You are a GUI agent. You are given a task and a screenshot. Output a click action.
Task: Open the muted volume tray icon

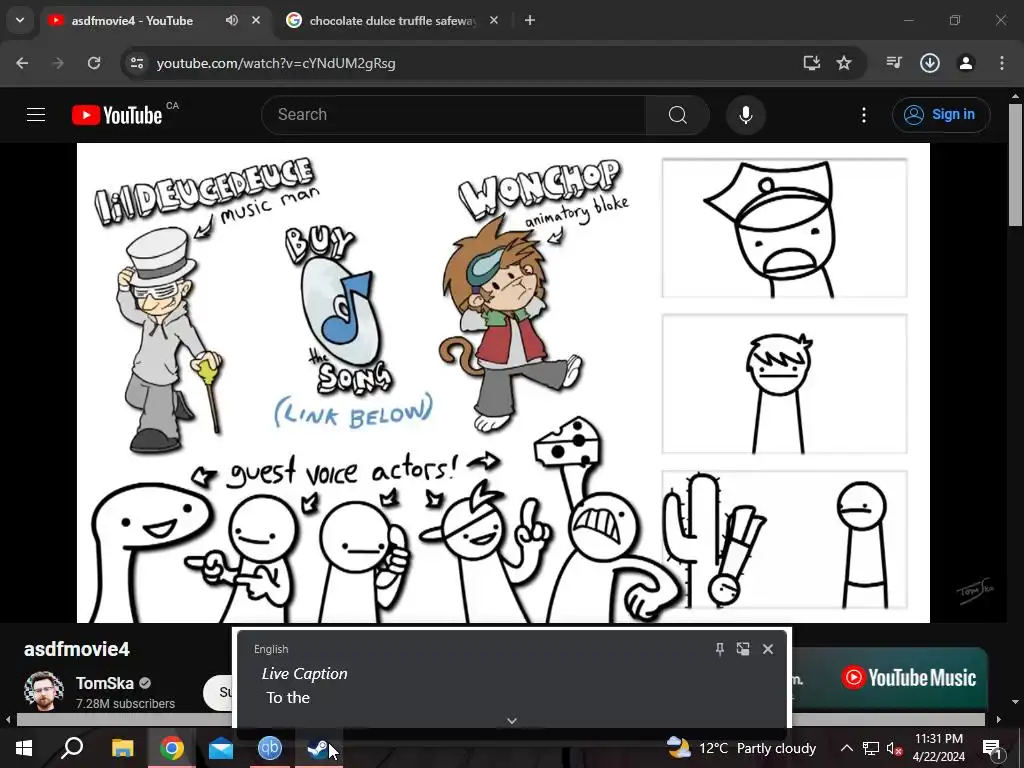(x=894, y=748)
